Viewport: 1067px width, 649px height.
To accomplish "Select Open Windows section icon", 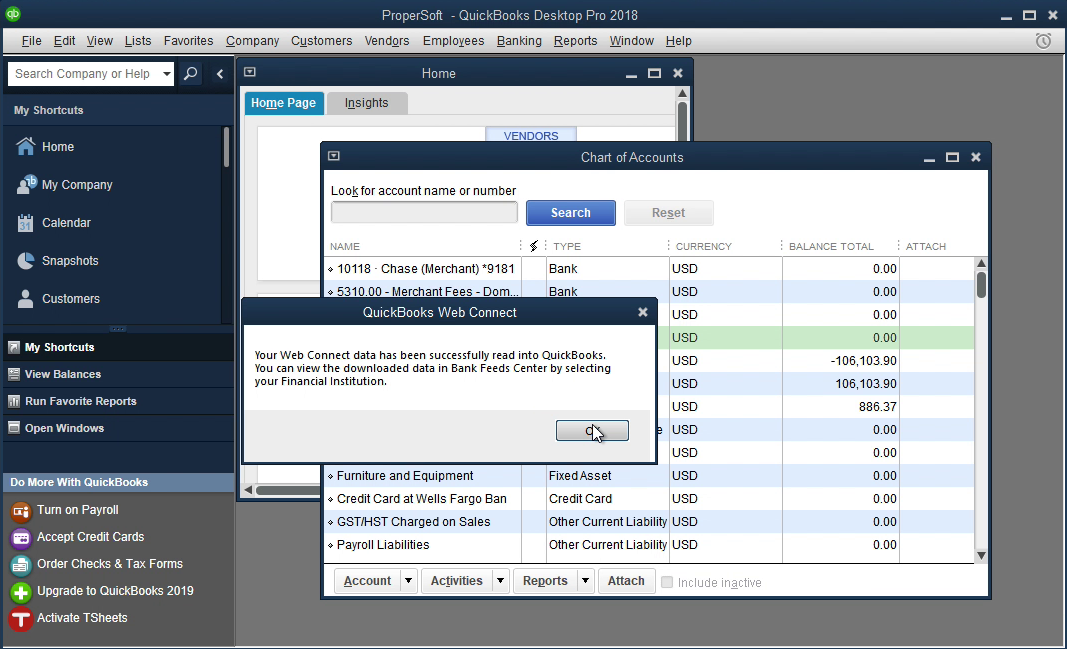I will click(x=14, y=428).
